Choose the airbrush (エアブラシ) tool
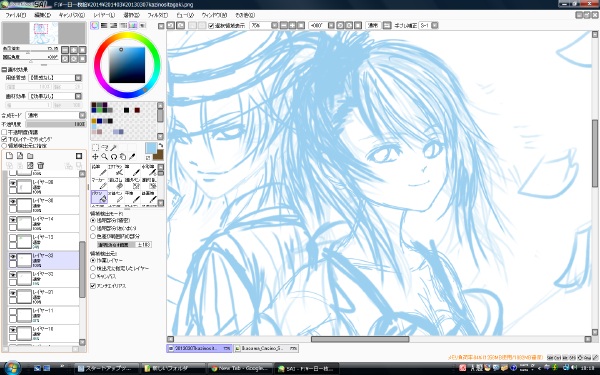Viewport: 600px width, 375px height. pyautogui.click(x=116, y=170)
